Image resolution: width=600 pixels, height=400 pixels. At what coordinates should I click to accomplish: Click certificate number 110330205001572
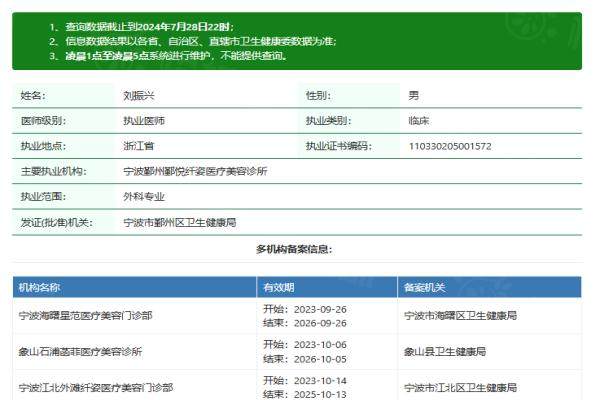[x=450, y=146]
